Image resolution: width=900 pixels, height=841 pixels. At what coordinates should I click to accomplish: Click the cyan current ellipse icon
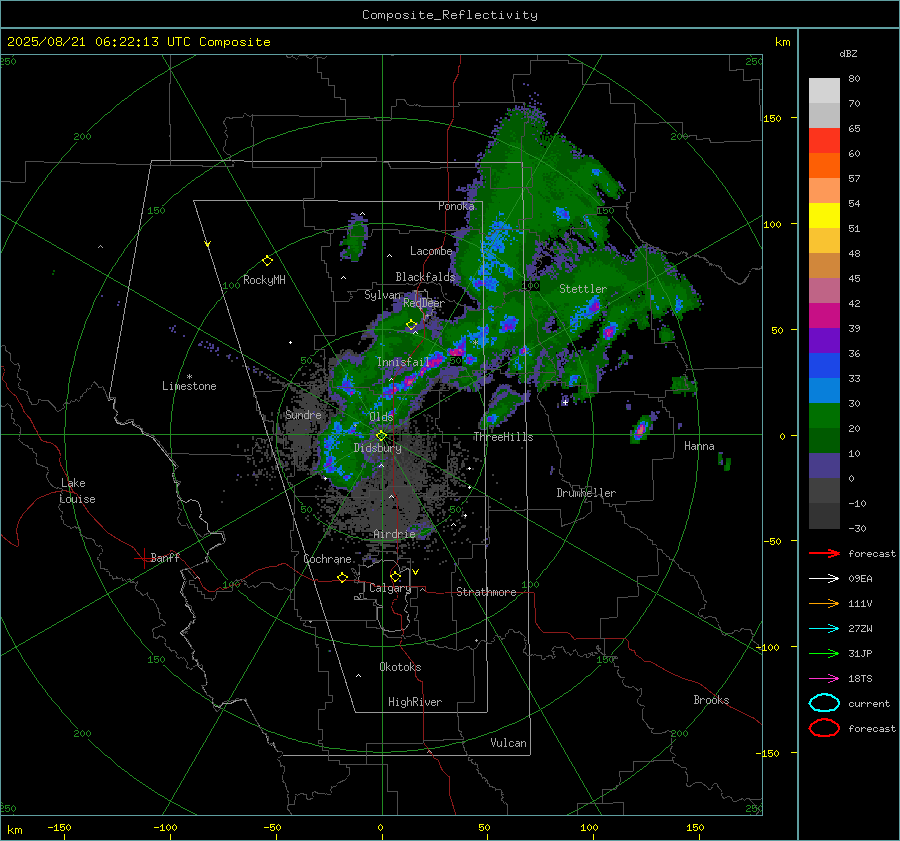click(x=824, y=703)
